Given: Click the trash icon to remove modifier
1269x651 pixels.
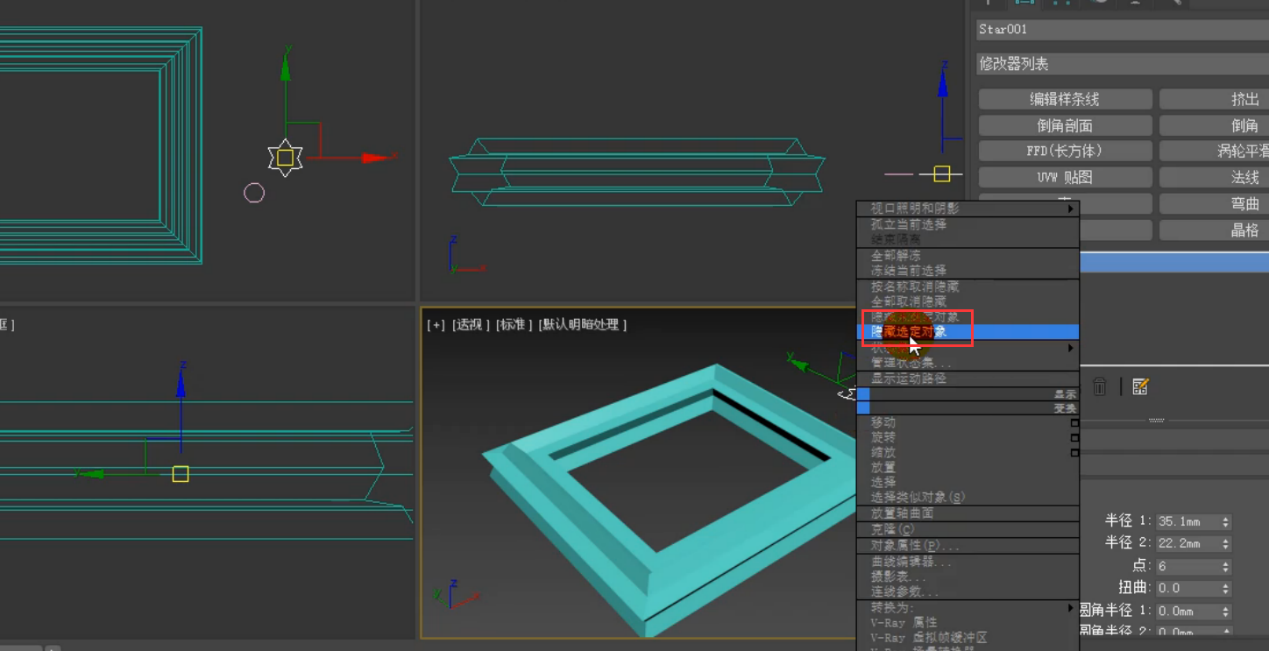Looking at the screenshot, I should (1099, 386).
